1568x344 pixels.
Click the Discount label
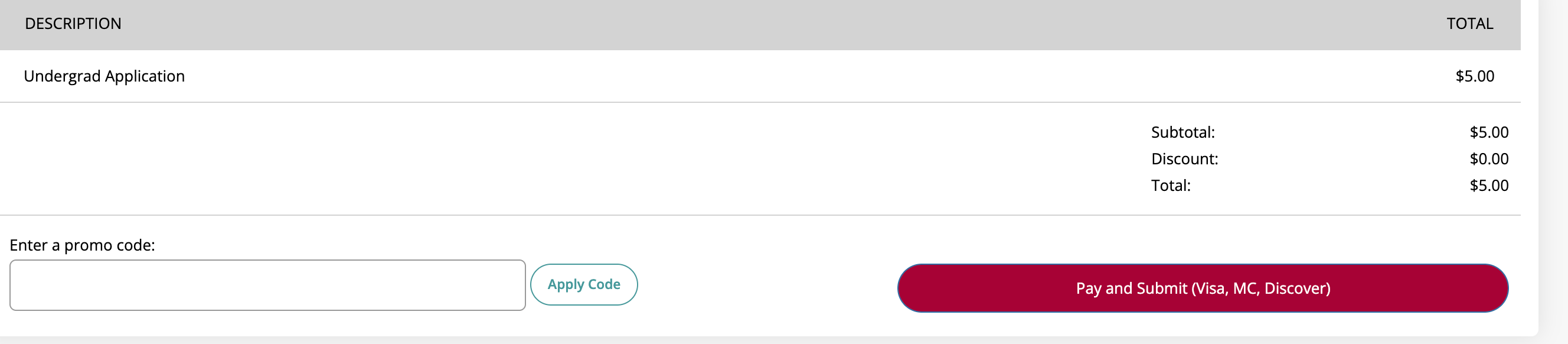coord(1184,159)
